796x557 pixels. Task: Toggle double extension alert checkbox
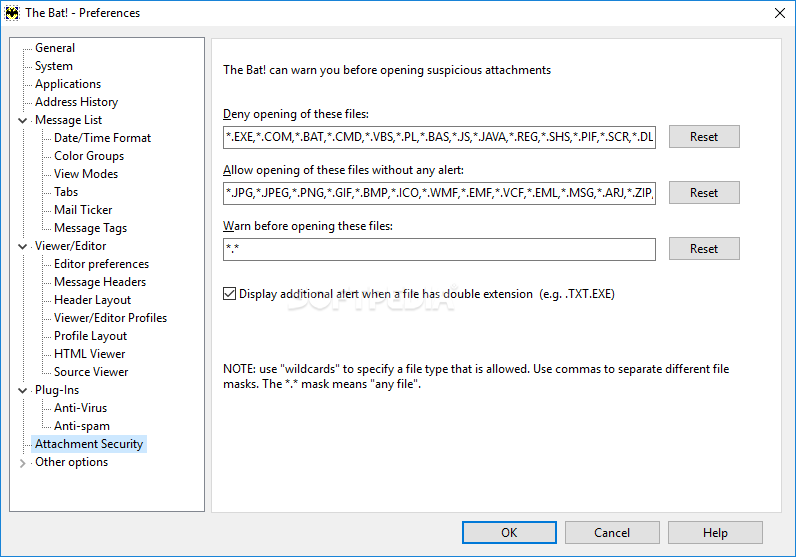229,293
